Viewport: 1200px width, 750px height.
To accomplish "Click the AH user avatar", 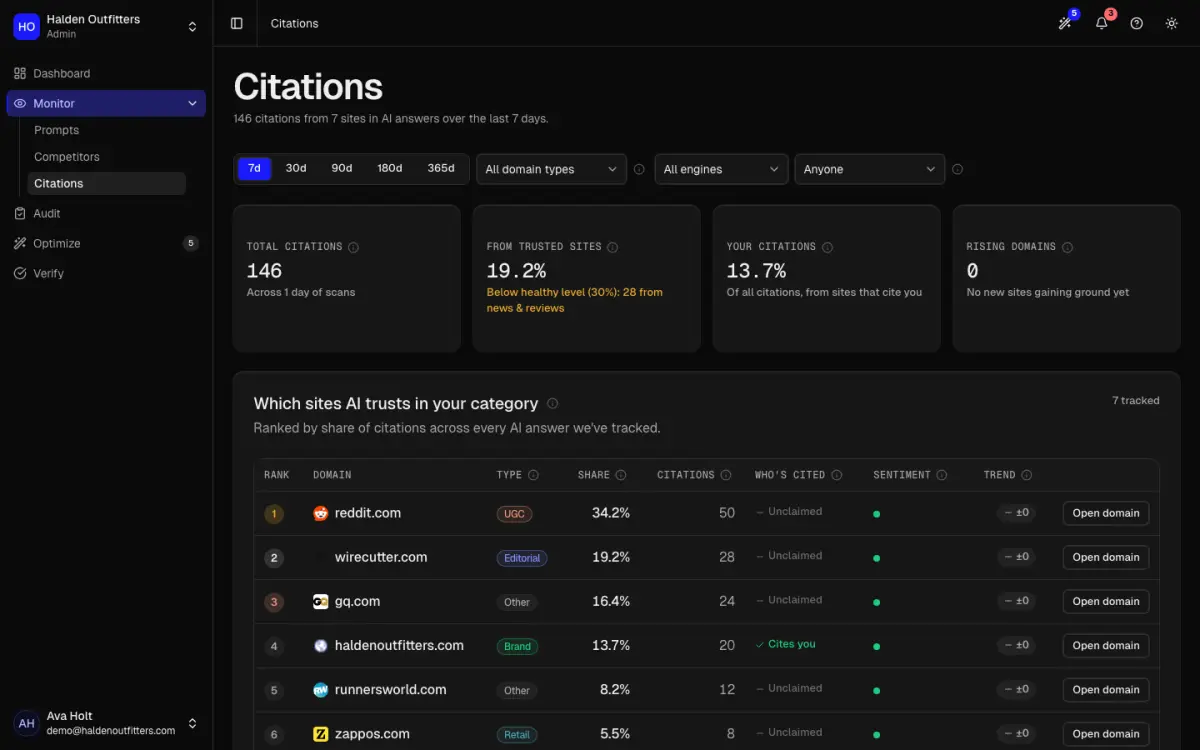I will tap(26, 723).
